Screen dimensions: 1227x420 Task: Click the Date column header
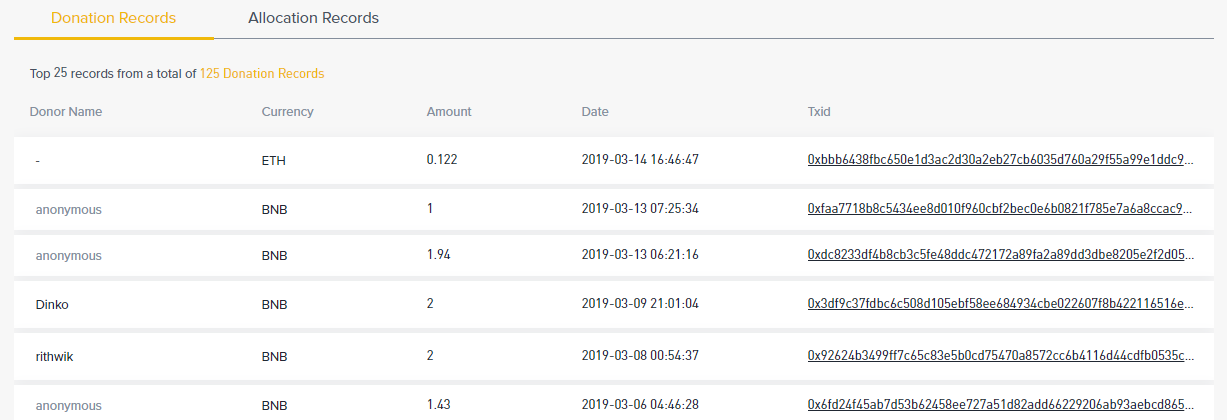595,112
